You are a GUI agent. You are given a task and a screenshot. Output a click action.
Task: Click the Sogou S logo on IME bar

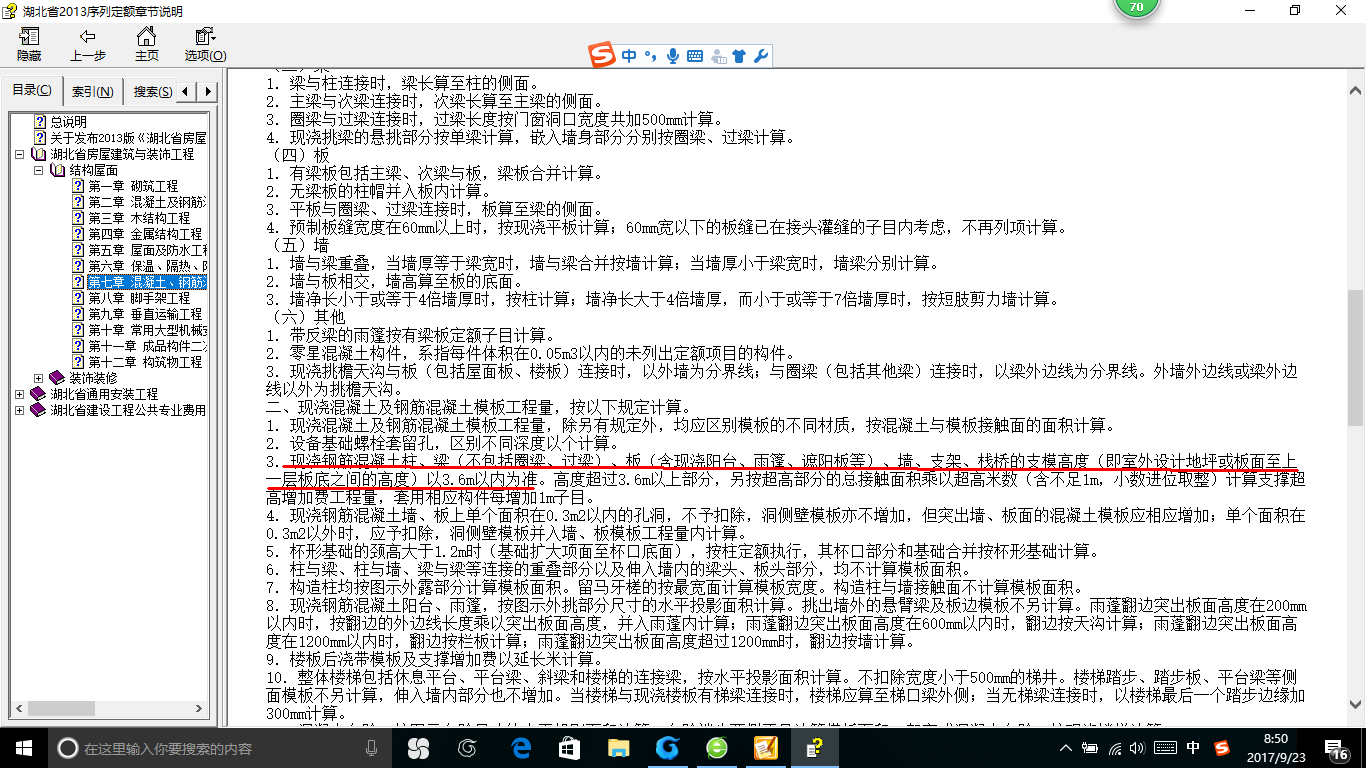(601, 56)
